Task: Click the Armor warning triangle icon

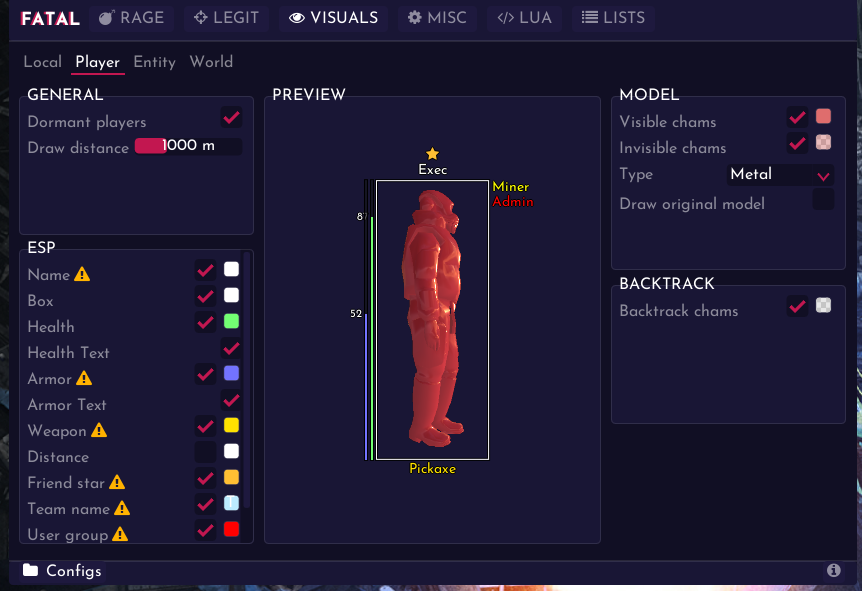Action: (x=84, y=378)
